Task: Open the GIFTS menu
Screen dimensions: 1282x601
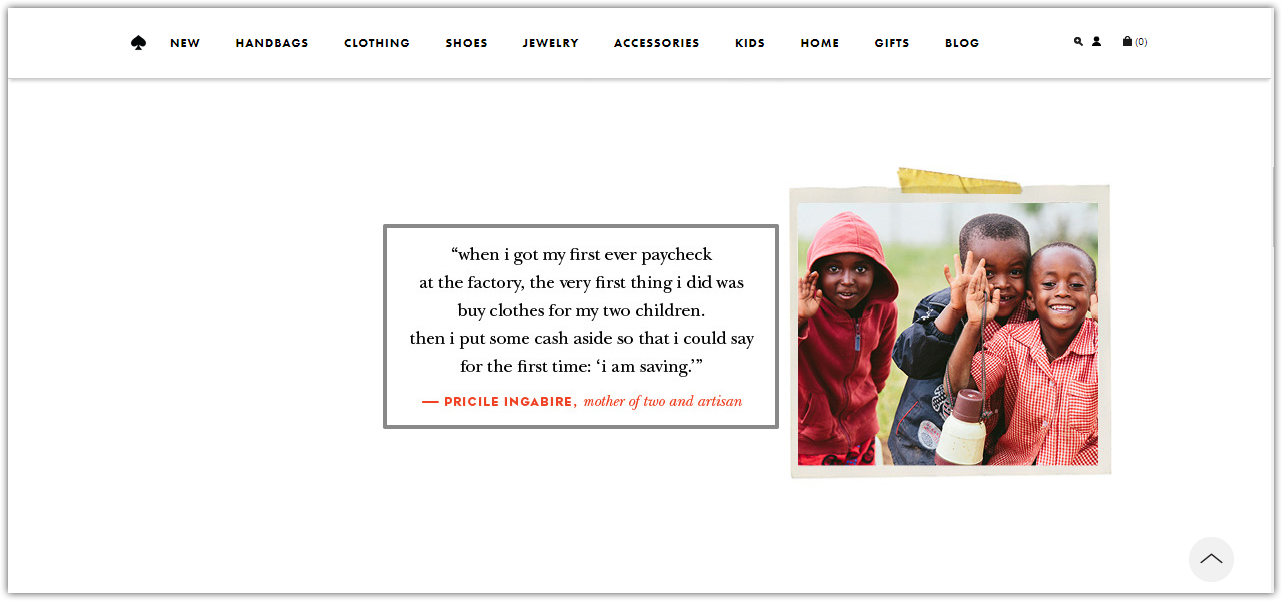Action: point(892,43)
